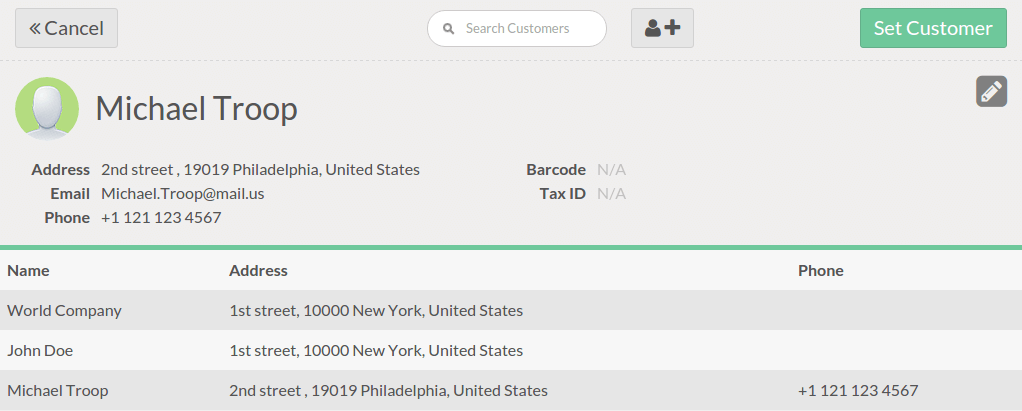This screenshot has width=1022, height=411.
Task: Click the add new customer icon
Action: [662, 28]
